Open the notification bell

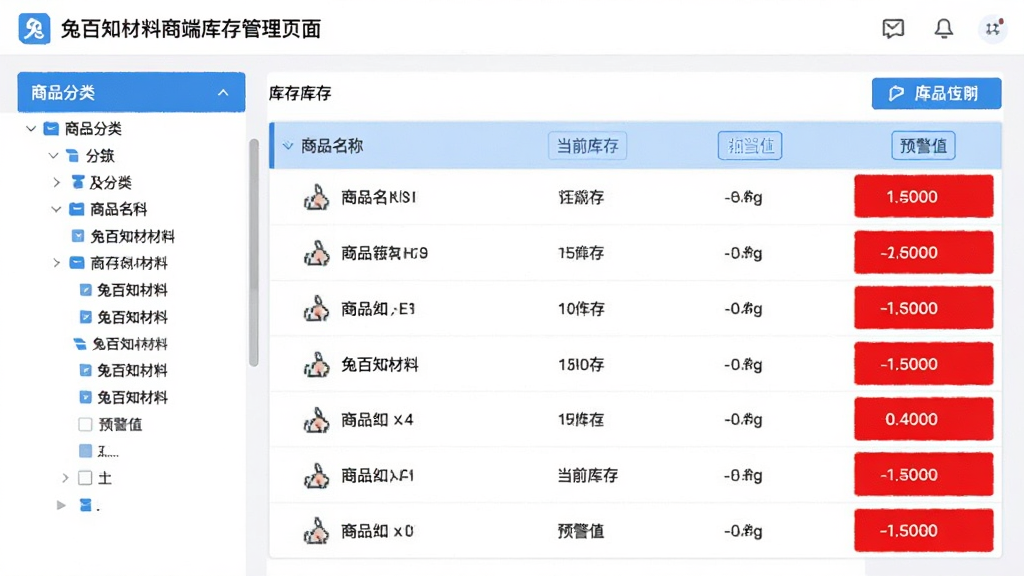click(x=943, y=28)
